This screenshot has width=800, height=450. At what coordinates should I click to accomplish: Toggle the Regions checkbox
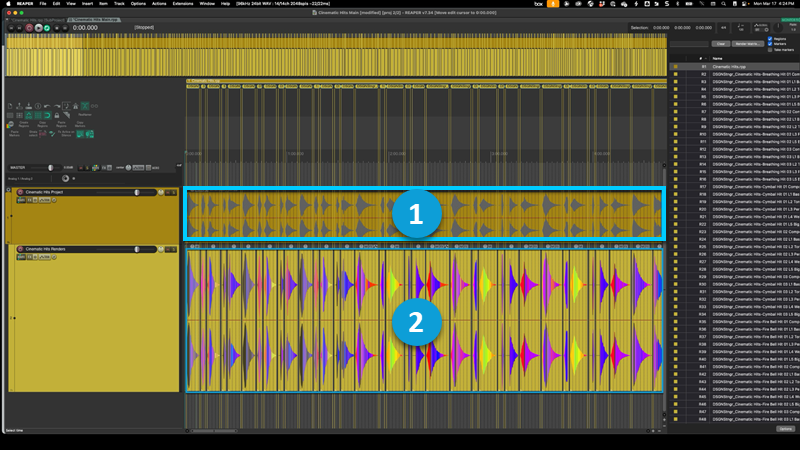770,38
